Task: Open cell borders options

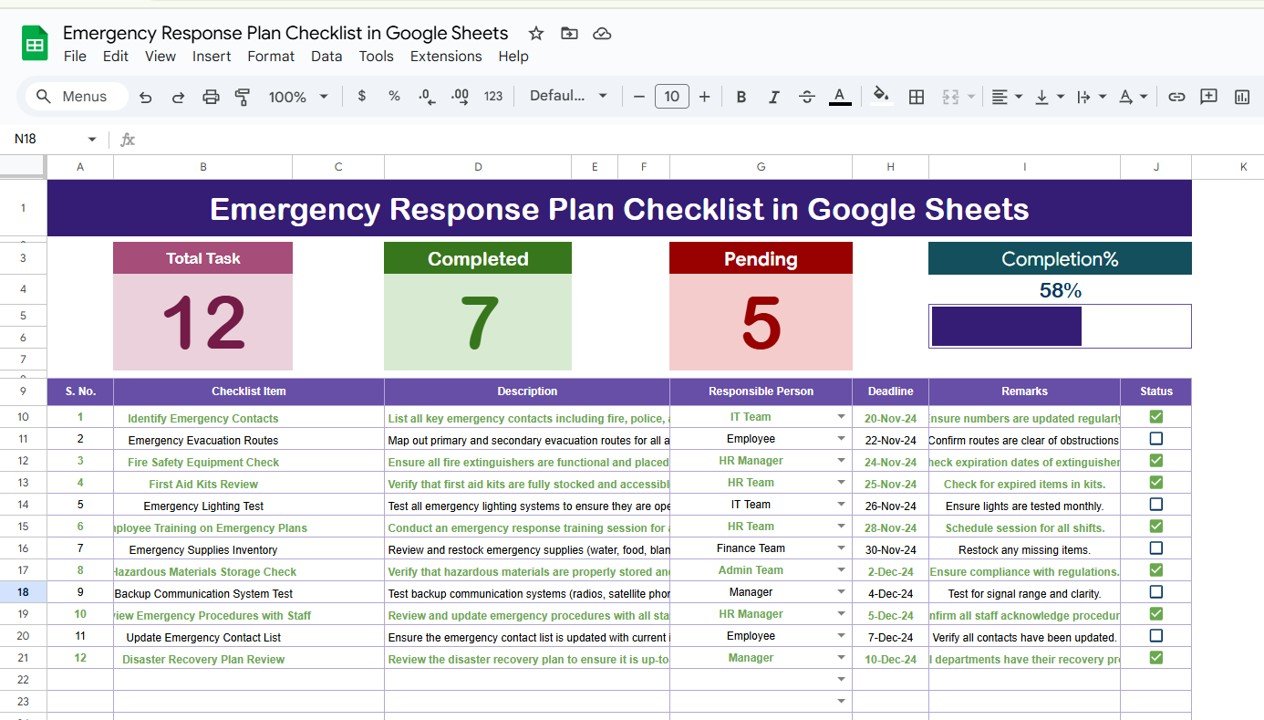Action: (916, 96)
